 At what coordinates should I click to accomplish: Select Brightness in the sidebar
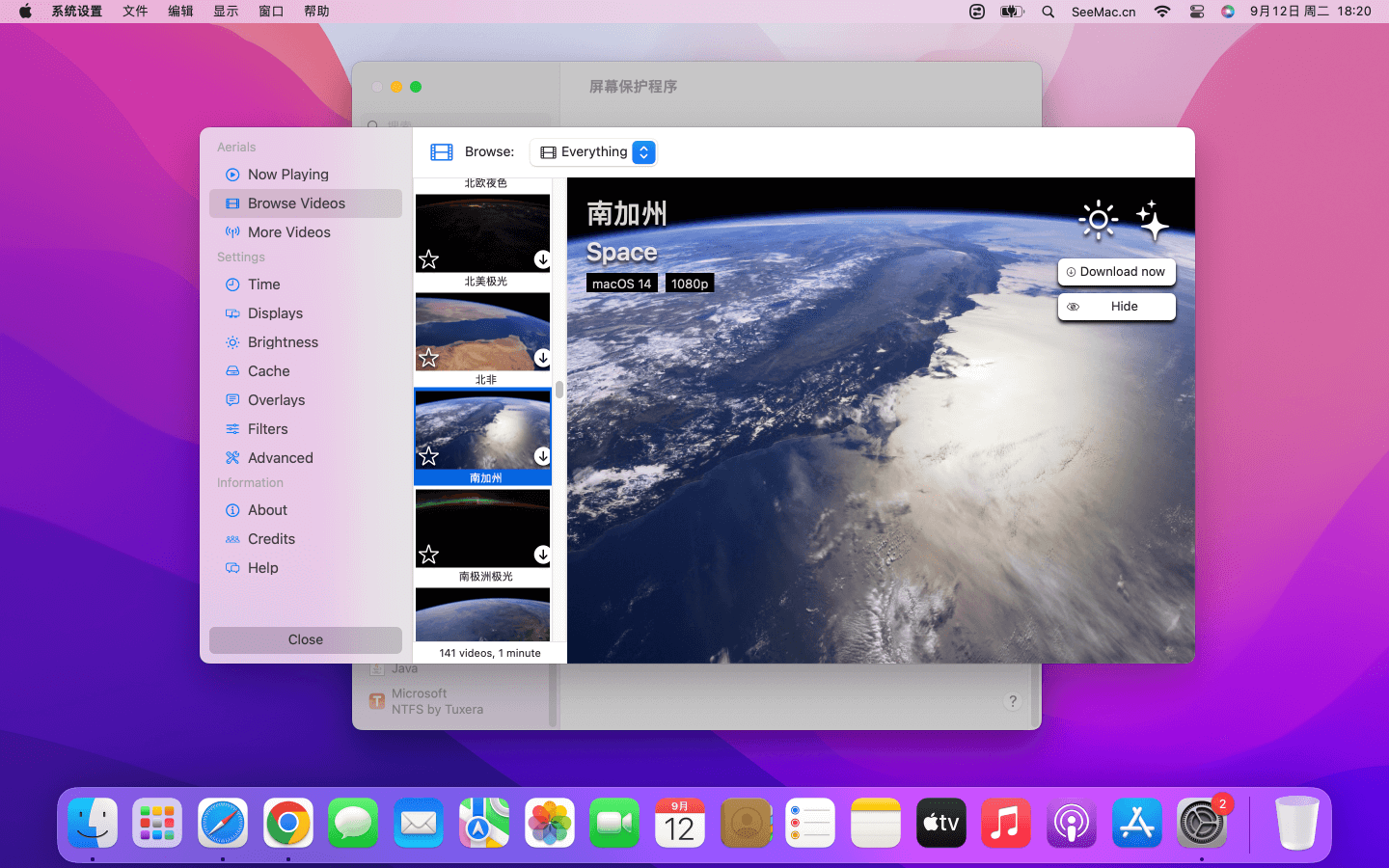[x=283, y=342]
